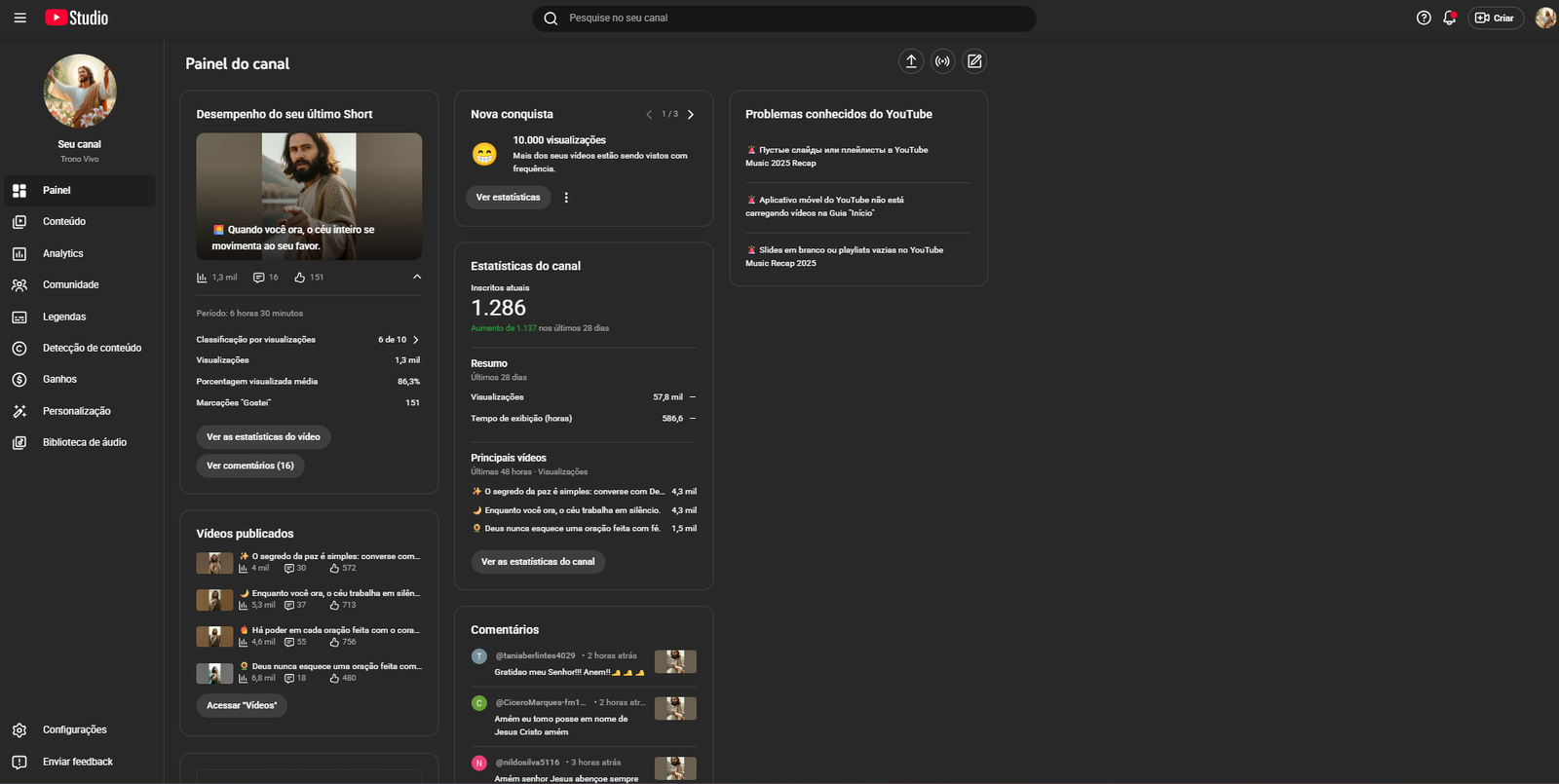The image size is (1559, 784).
Task: Open Configurações settings
Action: (x=80, y=729)
